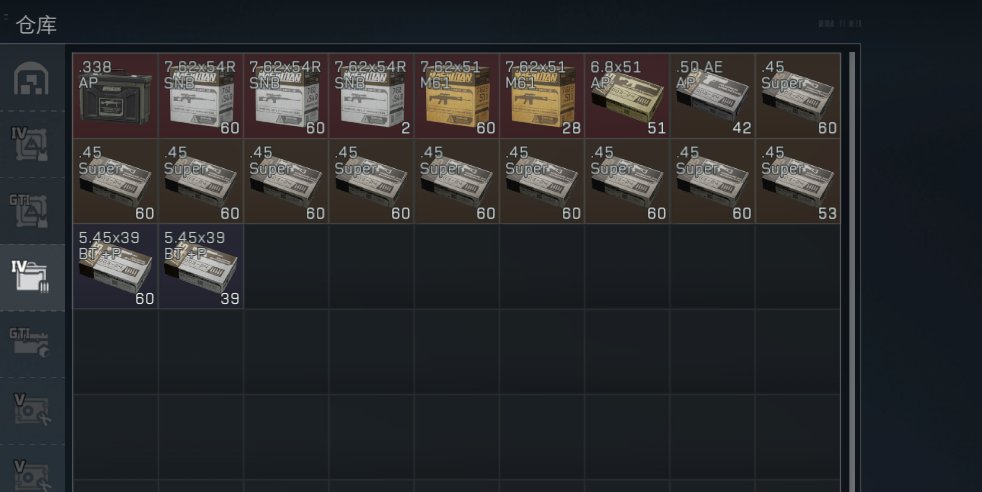Click the 6.8x51 AP box of 51
The image size is (982, 492).
click(627, 96)
